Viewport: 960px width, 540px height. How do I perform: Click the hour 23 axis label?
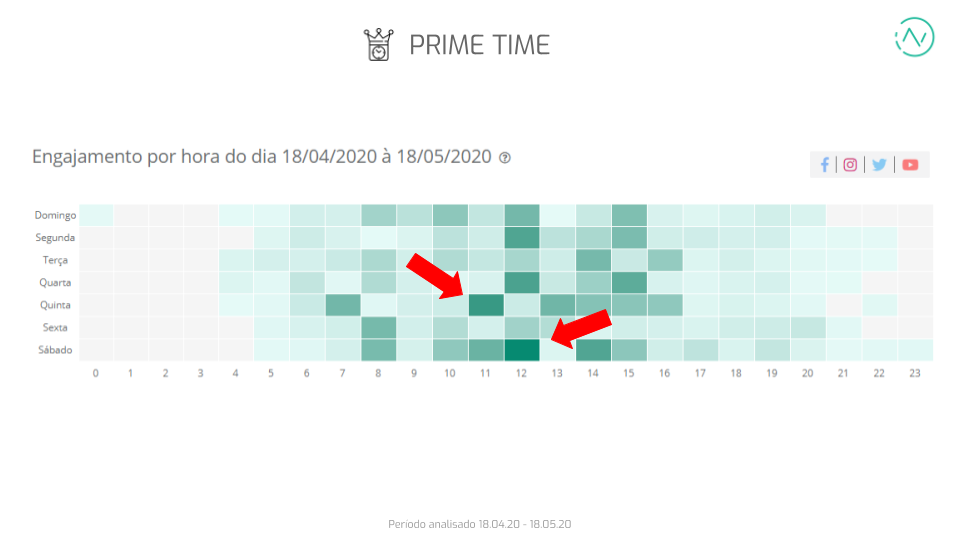pos(915,373)
